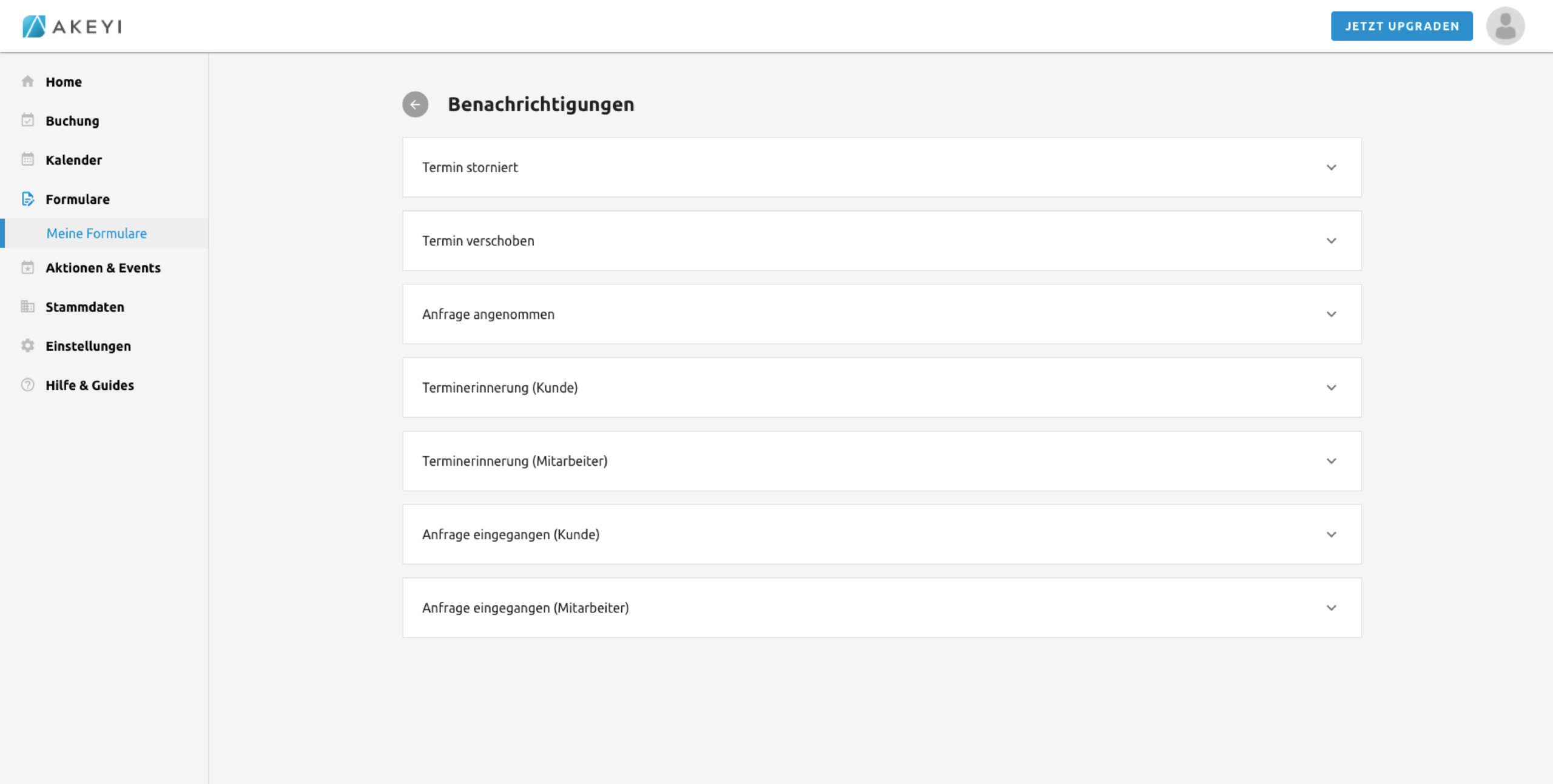Open Aktionen & Events in sidebar
This screenshot has height=784, width=1553.
click(103, 268)
